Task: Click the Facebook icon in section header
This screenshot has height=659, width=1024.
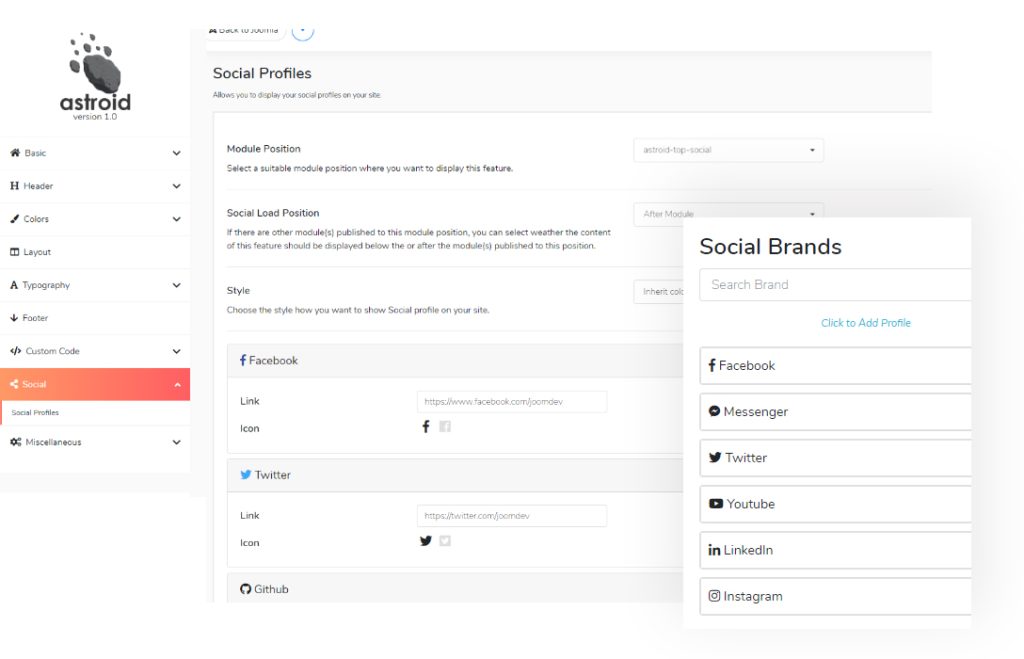Action: [x=243, y=360]
